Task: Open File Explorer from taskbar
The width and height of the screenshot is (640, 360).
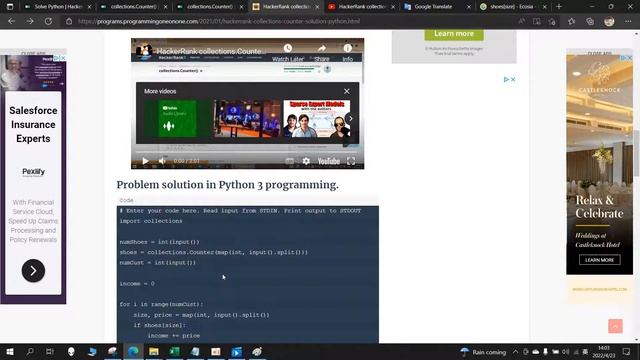Action: click(x=154, y=351)
